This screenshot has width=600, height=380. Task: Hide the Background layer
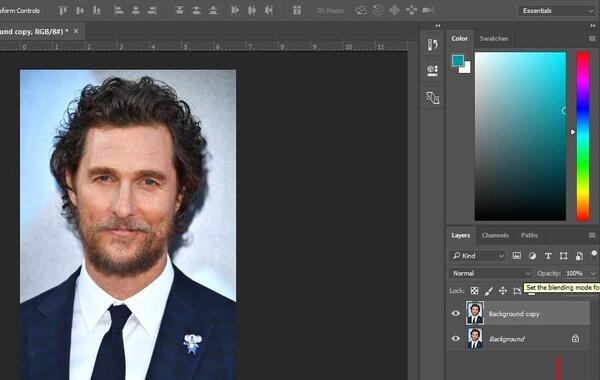tap(455, 338)
